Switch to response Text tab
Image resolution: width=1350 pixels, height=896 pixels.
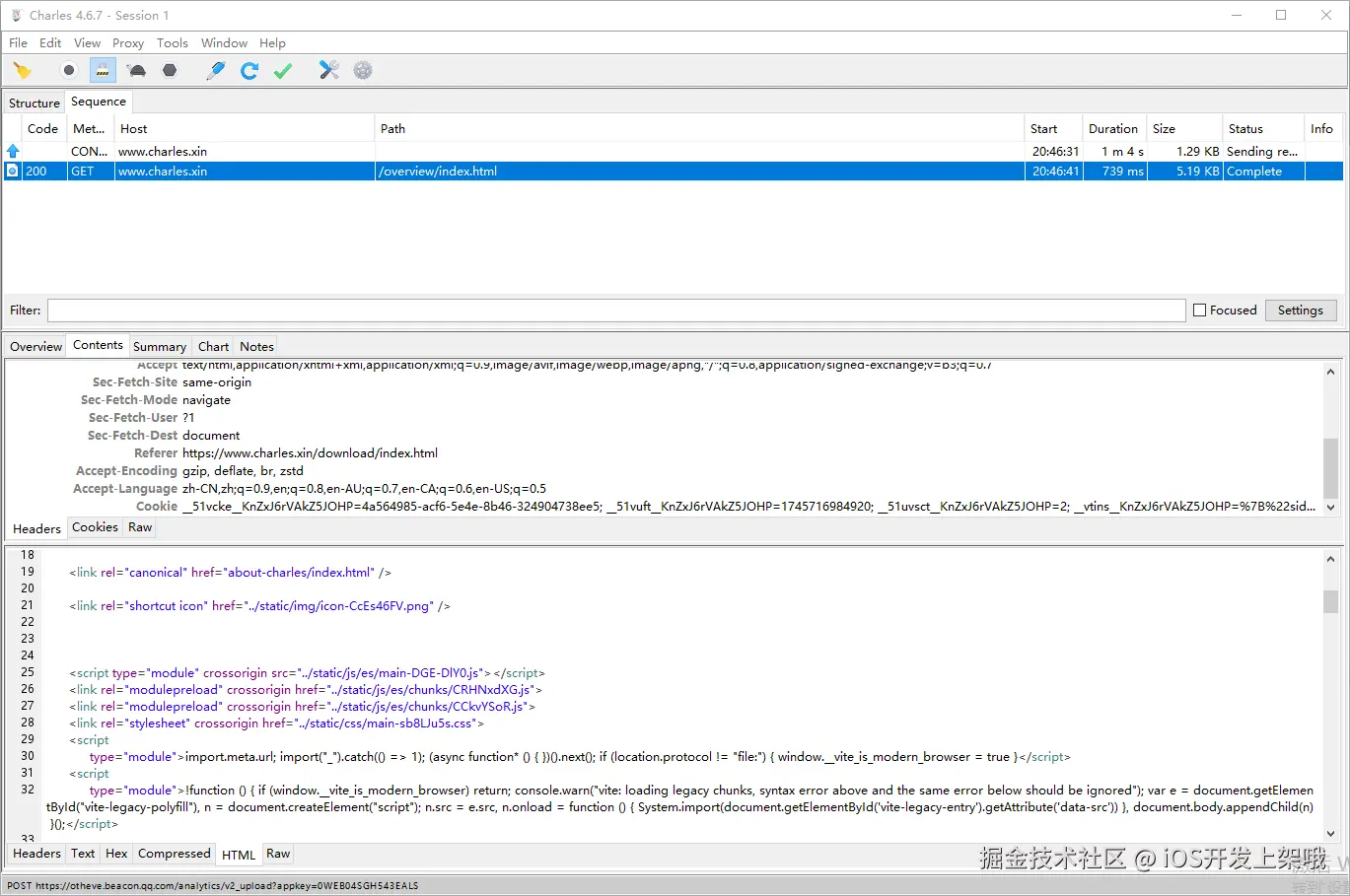pyautogui.click(x=83, y=854)
